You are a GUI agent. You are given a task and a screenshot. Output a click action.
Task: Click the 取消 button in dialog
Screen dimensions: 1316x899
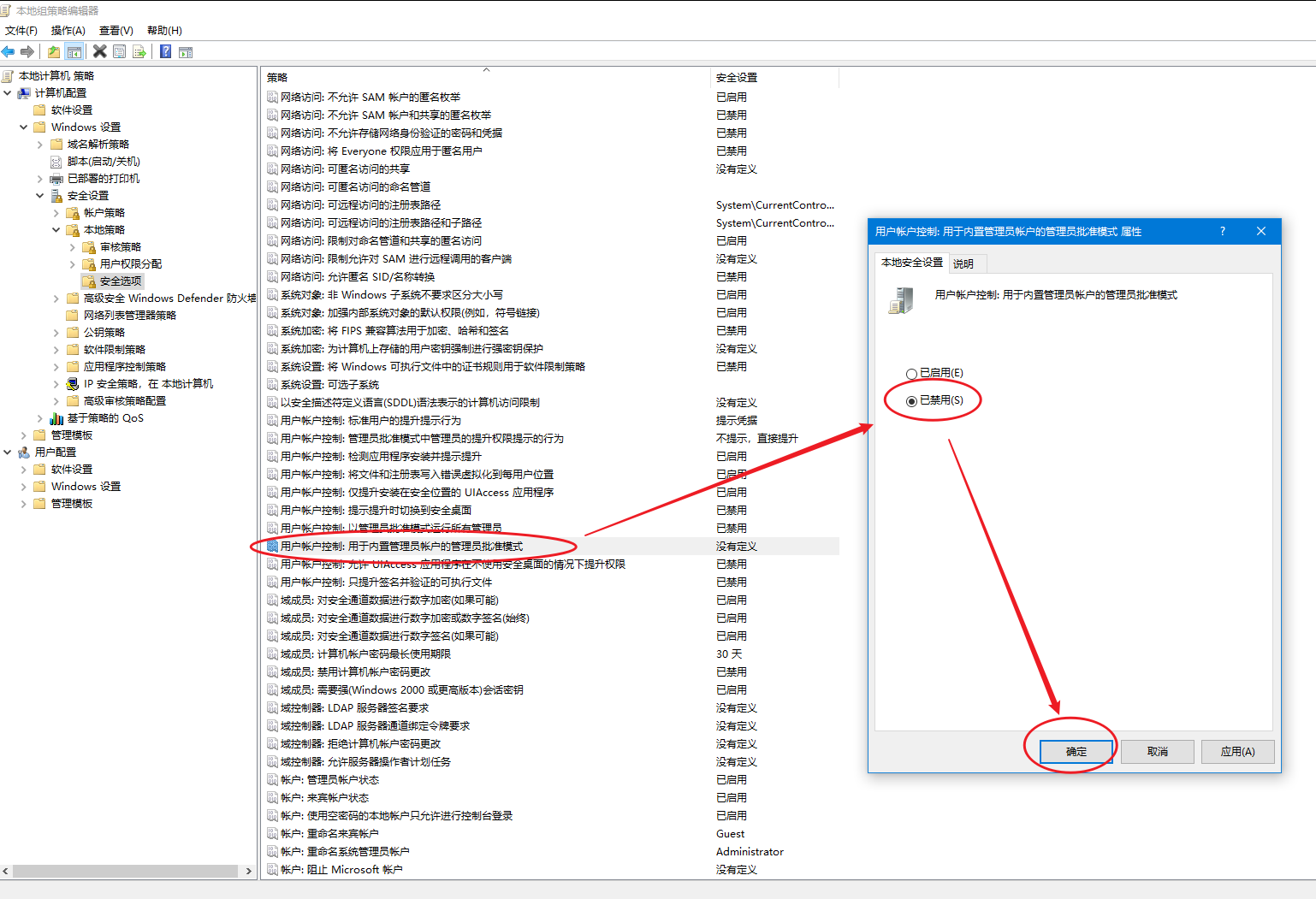point(1157,752)
